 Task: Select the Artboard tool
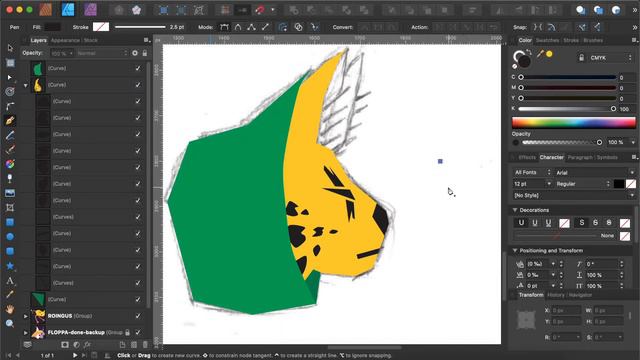[x=10, y=62]
